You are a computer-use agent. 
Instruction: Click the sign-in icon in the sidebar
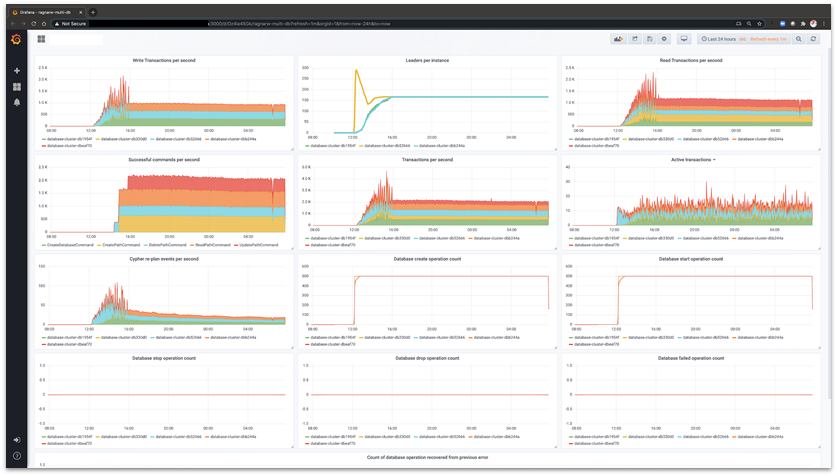(17, 440)
